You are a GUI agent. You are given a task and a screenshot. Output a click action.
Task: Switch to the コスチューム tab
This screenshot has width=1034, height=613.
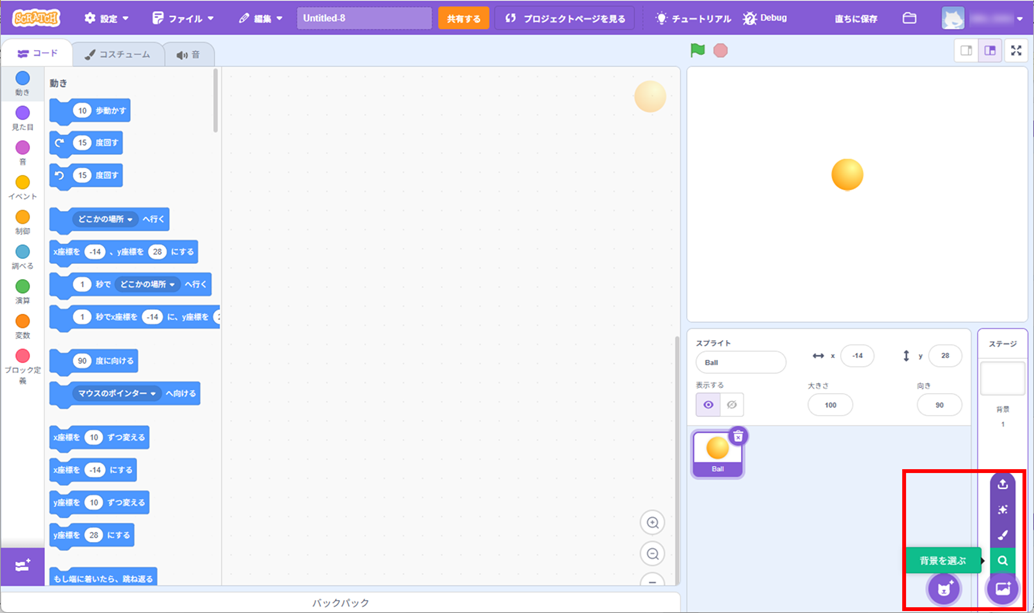coord(118,55)
